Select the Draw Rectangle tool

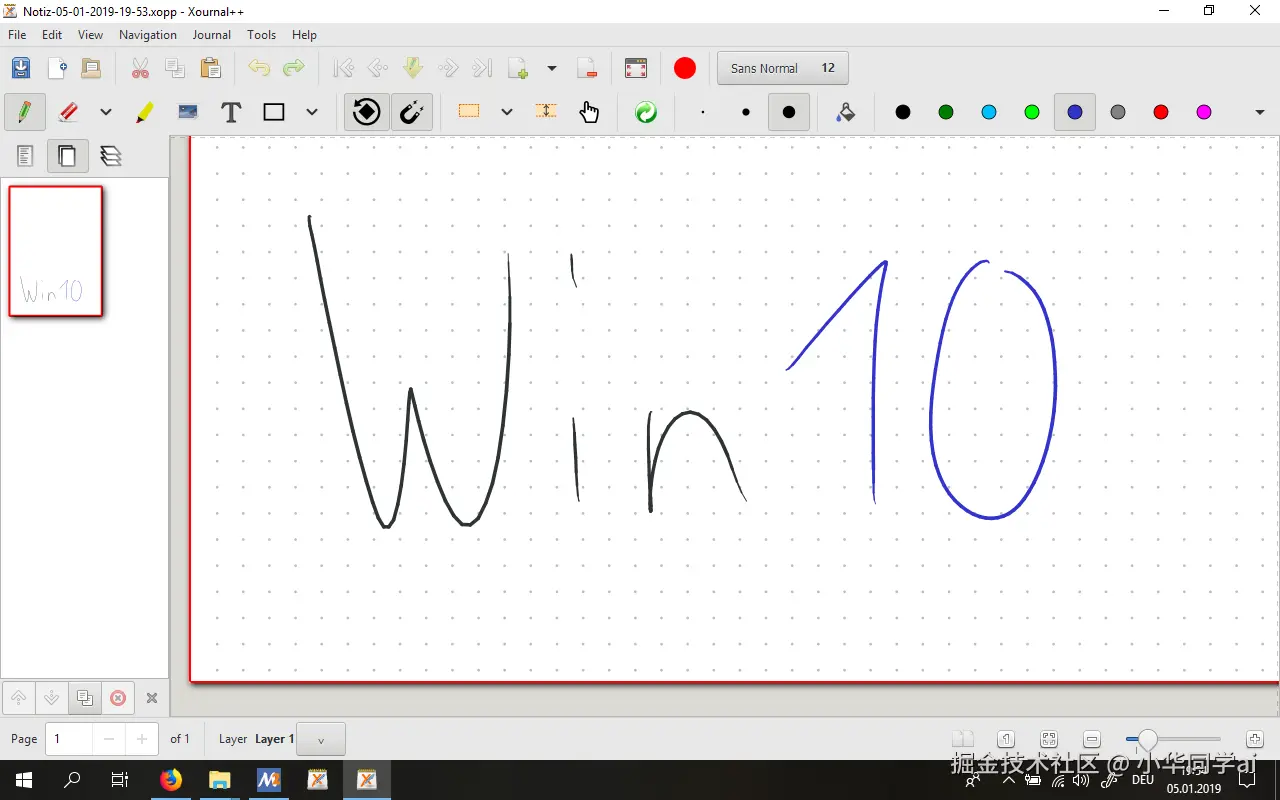click(274, 112)
